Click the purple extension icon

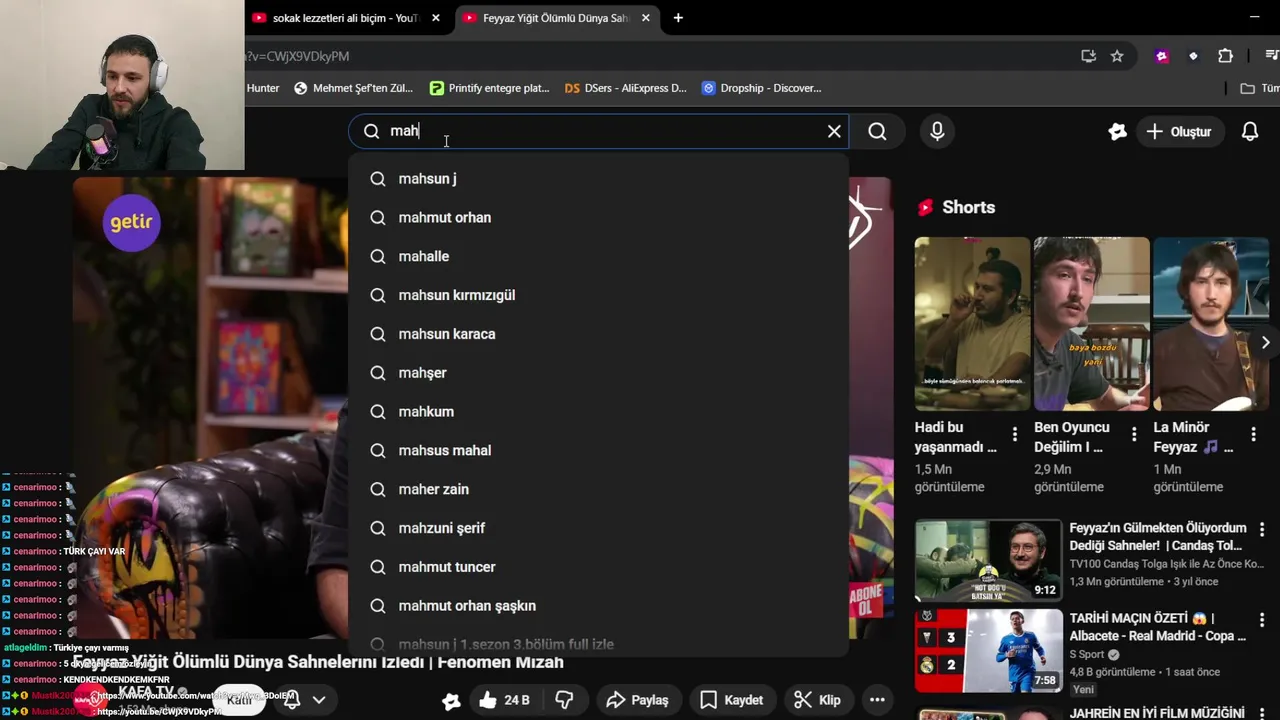click(1162, 56)
